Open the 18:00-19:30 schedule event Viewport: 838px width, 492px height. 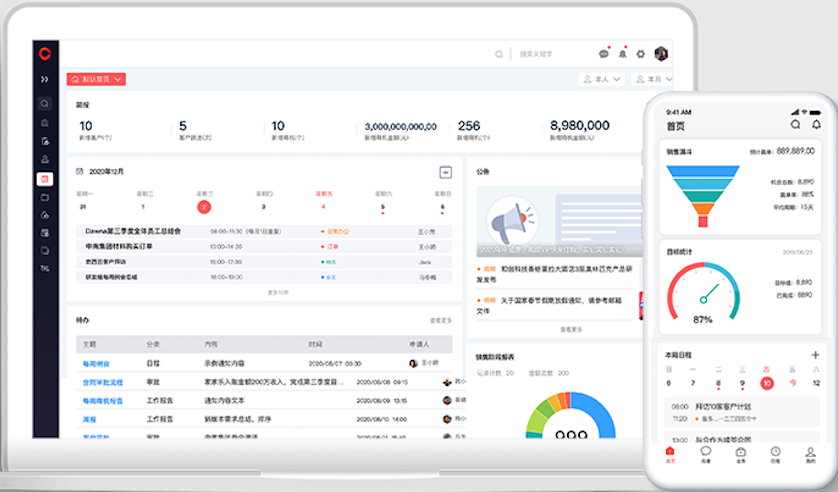[x=264, y=277]
